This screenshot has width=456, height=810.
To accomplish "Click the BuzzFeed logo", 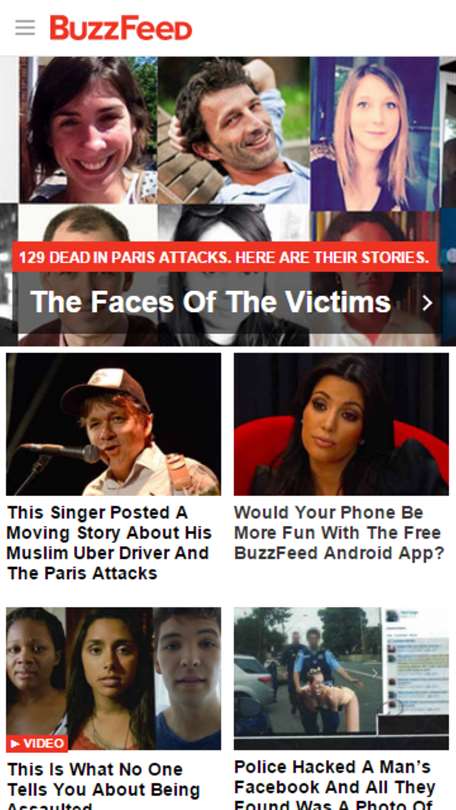I will point(121,28).
